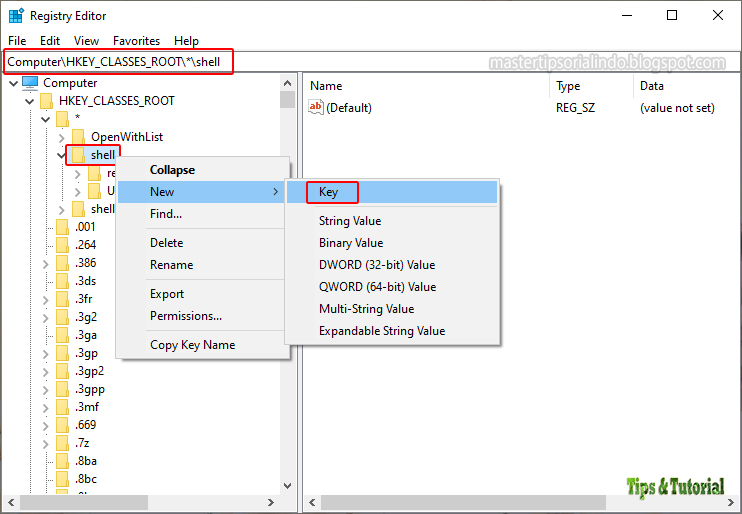
Task: Open the Help menu
Action: click(x=186, y=41)
